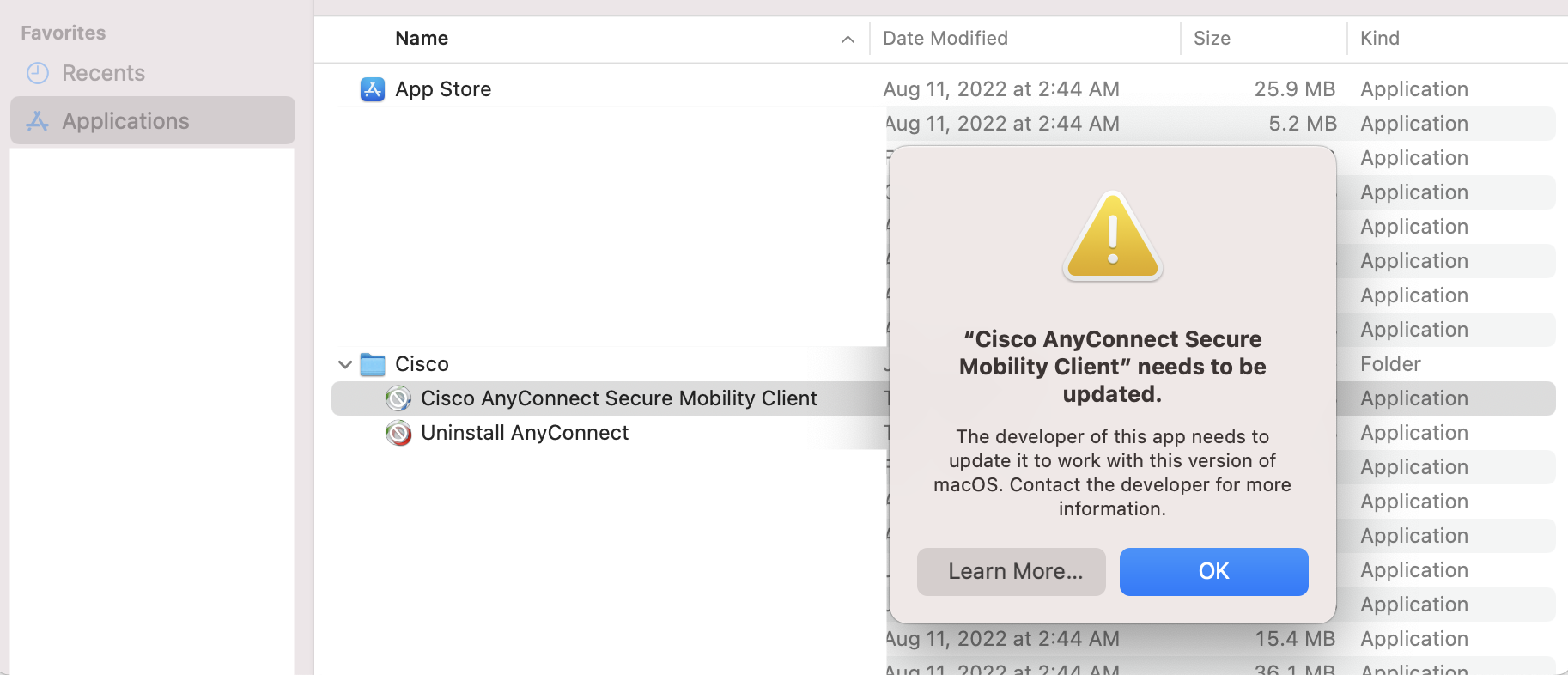Select the Cisco AnyConnect Secure Mobility Client icon
The height and width of the screenshot is (675, 1568).
[x=398, y=398]
